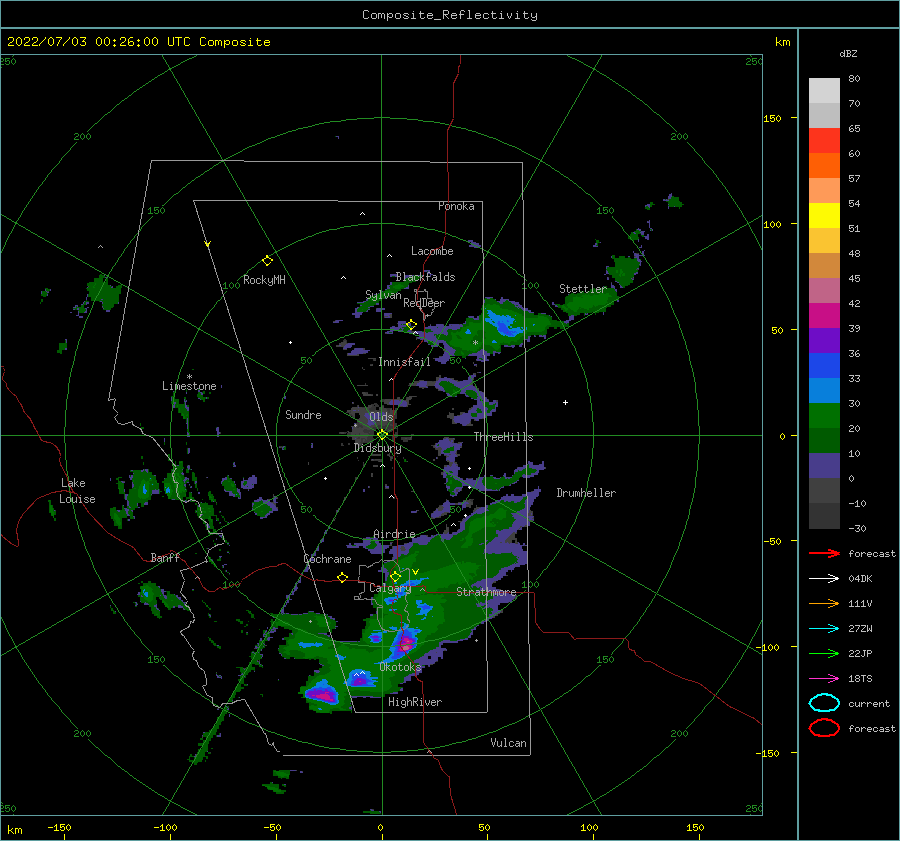Click the green 22JP arrow in legend

(x=824, y=653)
